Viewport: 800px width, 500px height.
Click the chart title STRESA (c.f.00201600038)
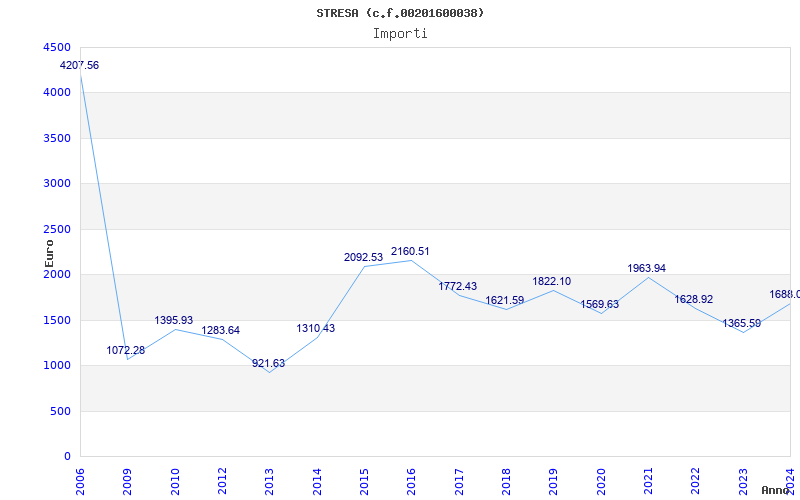400,13
